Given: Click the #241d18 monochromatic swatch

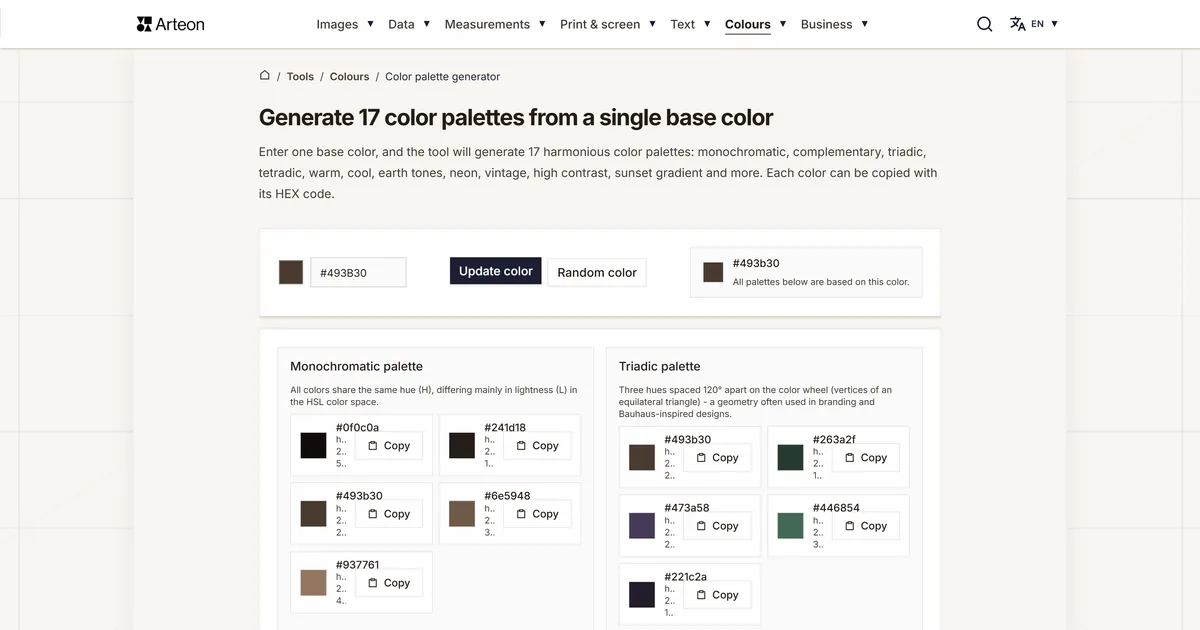Looking at the screenshot, I should point(462,446).
